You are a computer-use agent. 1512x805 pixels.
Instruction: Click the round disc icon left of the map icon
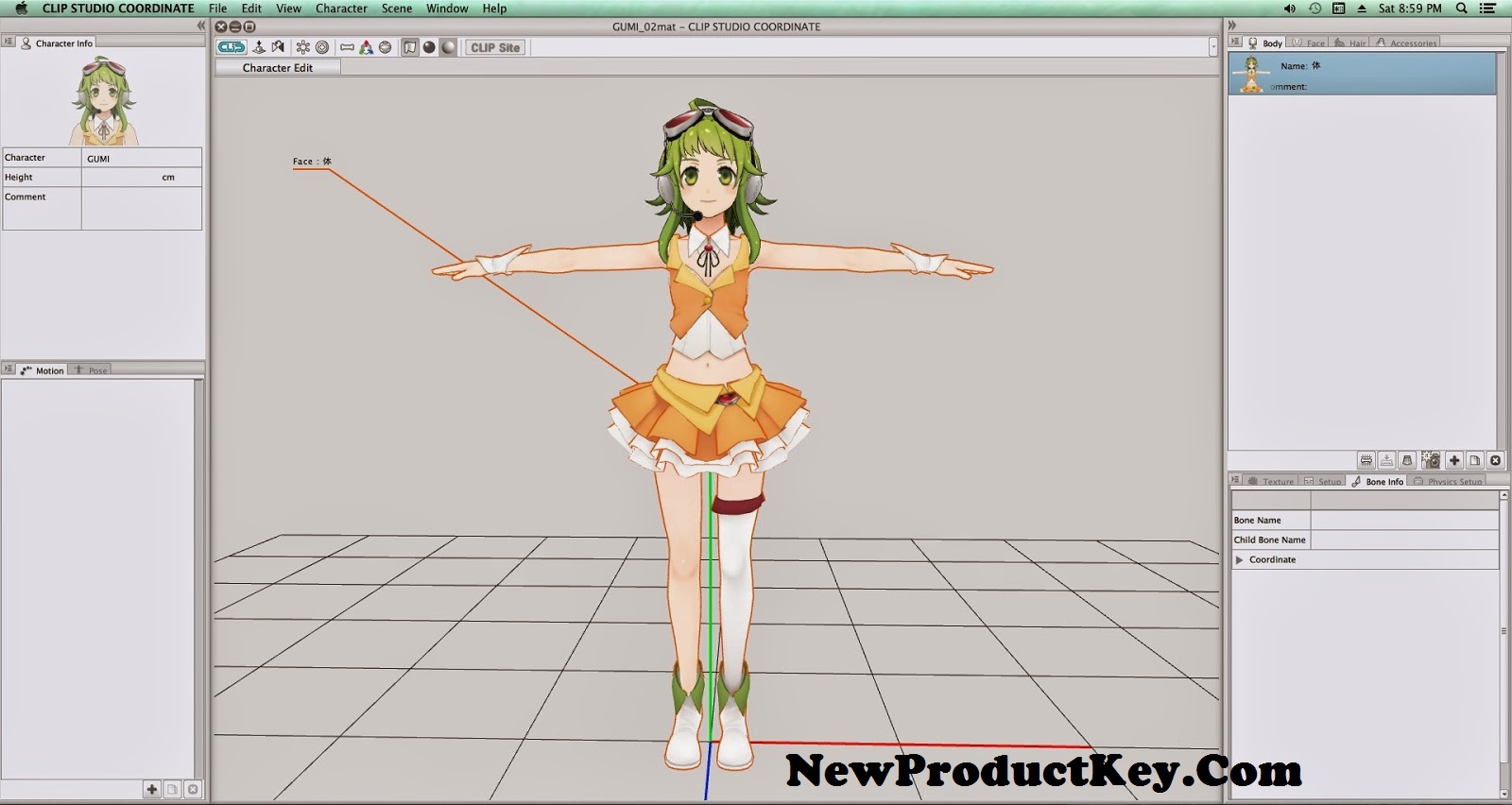pos(386,47)
